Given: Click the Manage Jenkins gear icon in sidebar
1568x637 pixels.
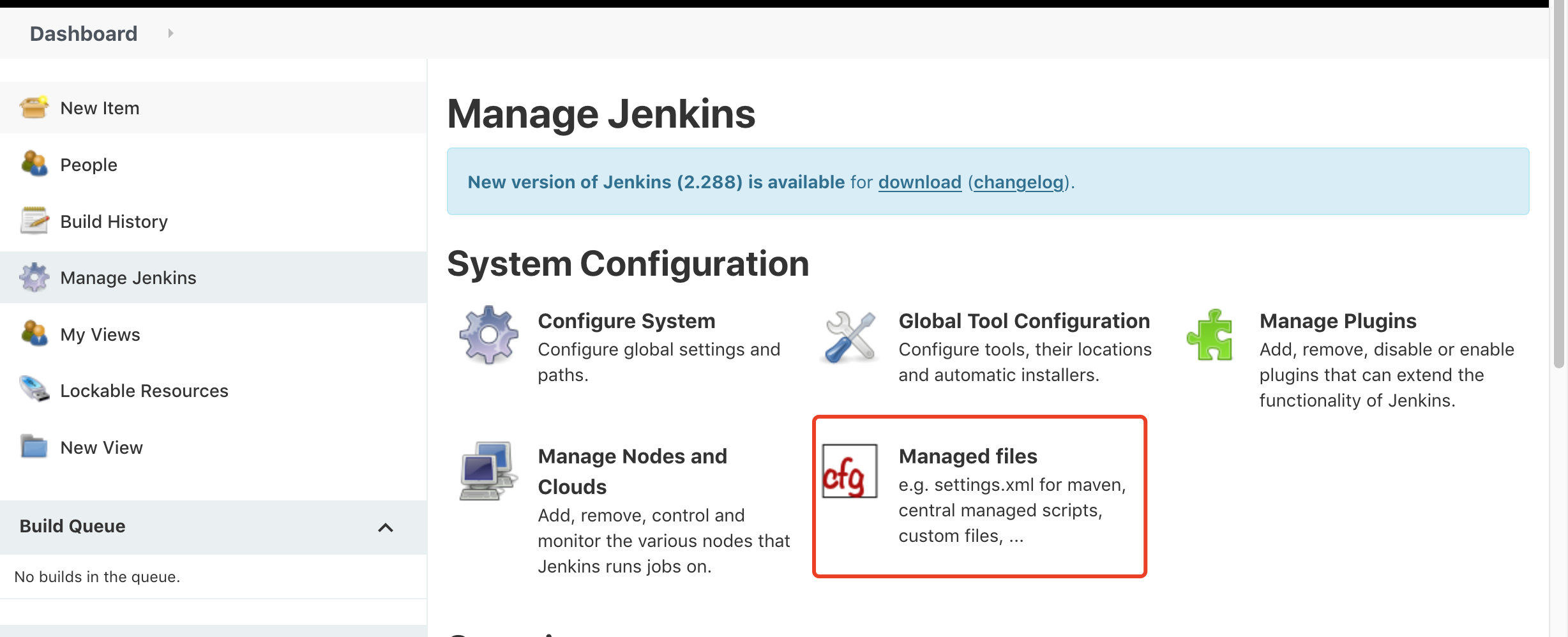Looking at the screenshot, I should [34, 277].
